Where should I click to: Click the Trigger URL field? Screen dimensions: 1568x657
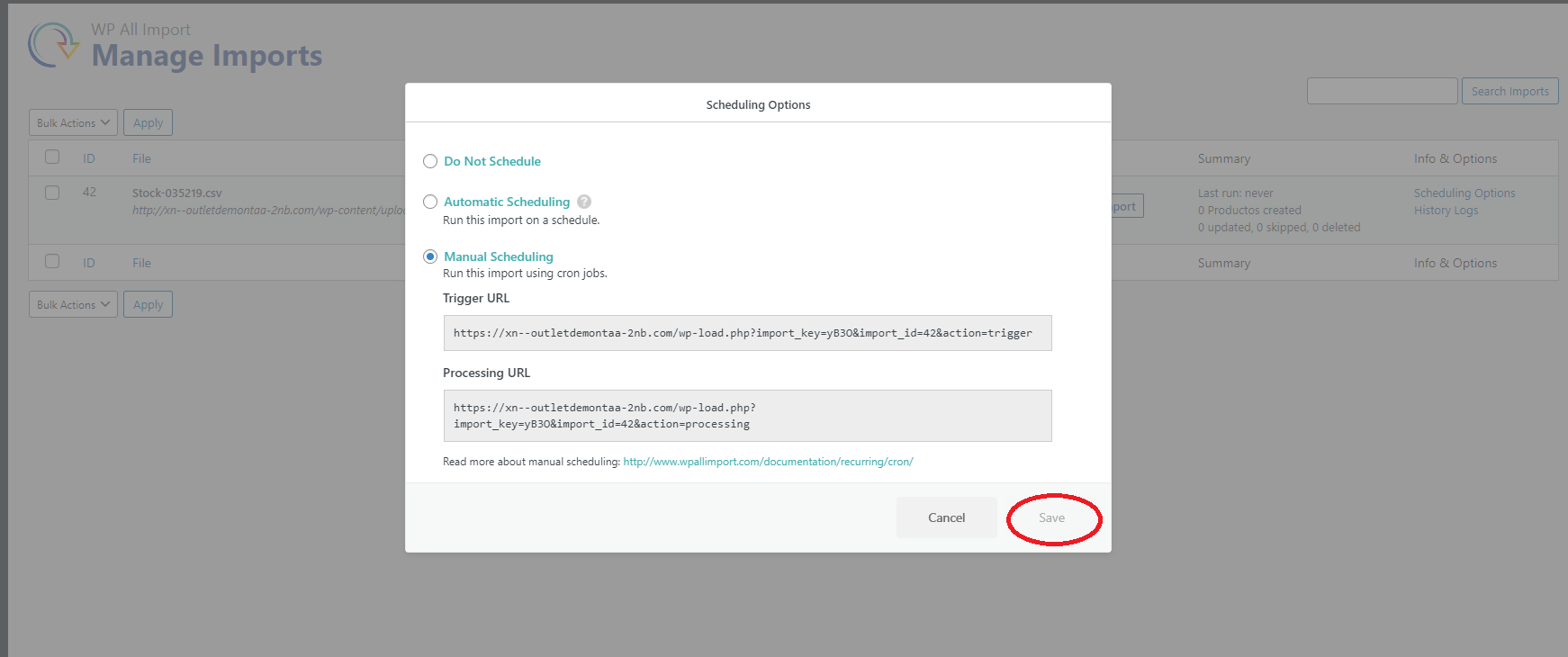(747, 333)
